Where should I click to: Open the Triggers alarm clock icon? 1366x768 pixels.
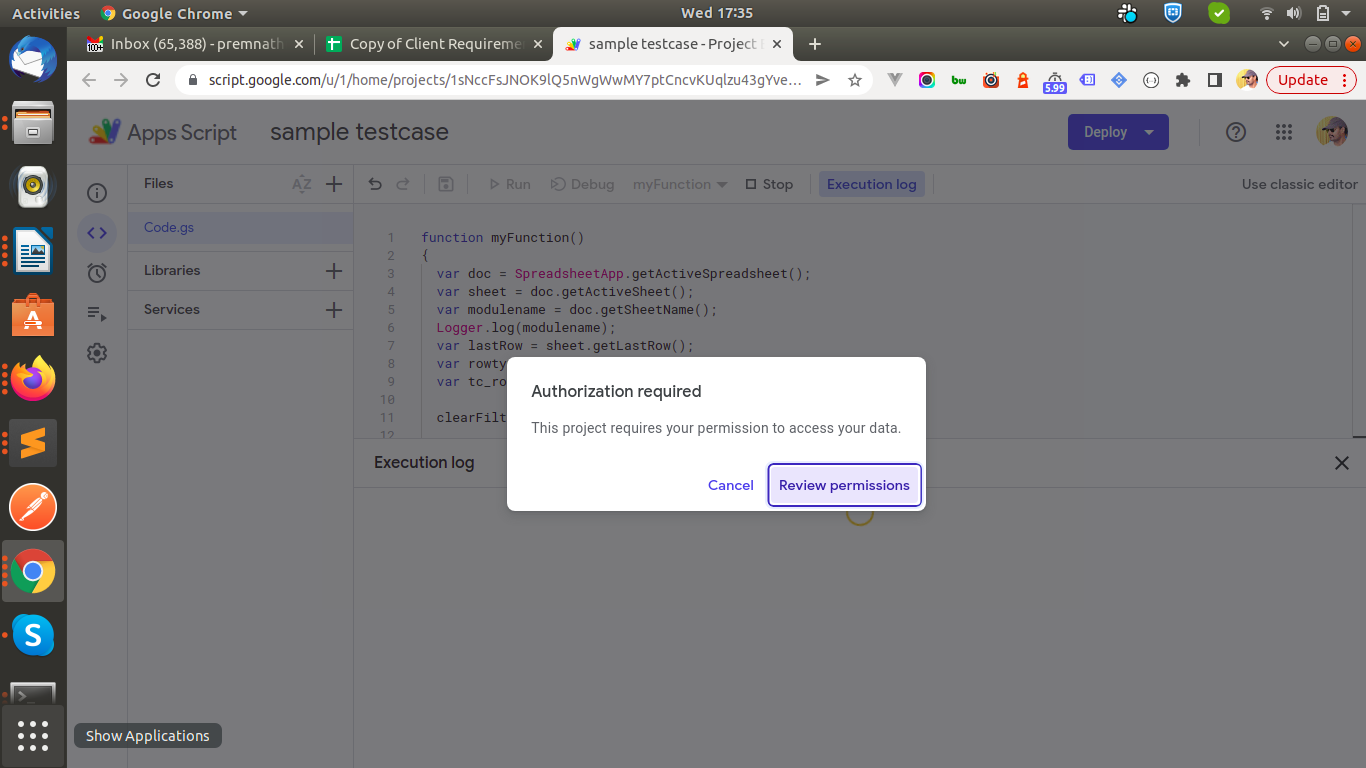pos(97,273)
